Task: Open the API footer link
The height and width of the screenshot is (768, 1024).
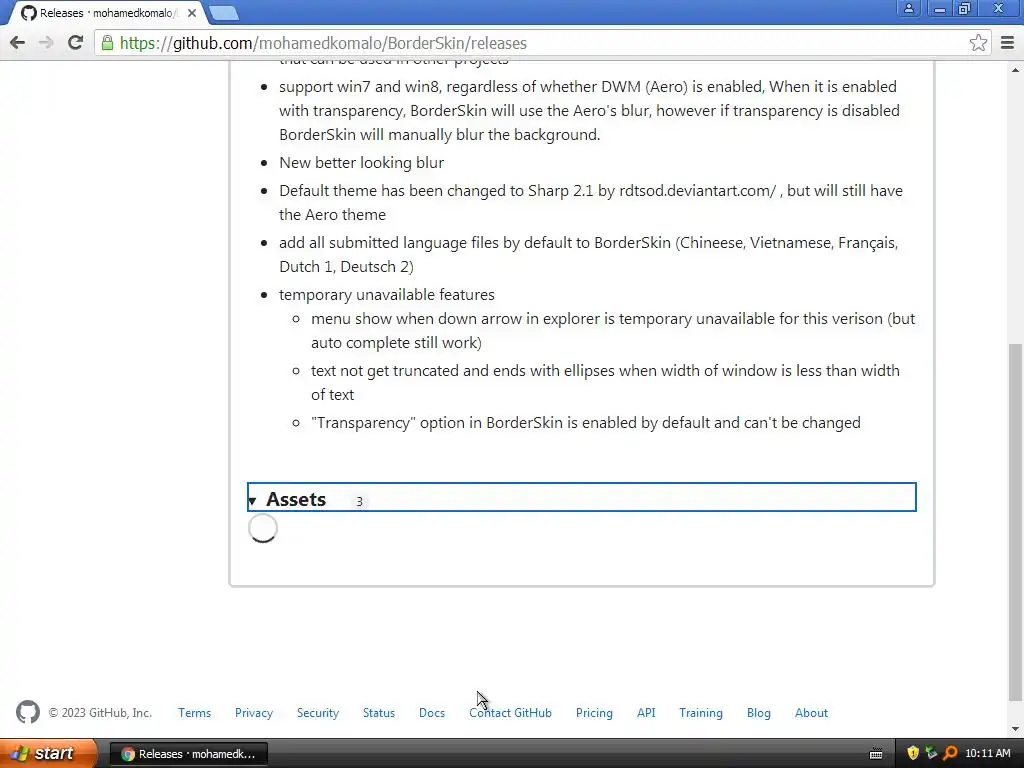Action: tap(646, 712)
